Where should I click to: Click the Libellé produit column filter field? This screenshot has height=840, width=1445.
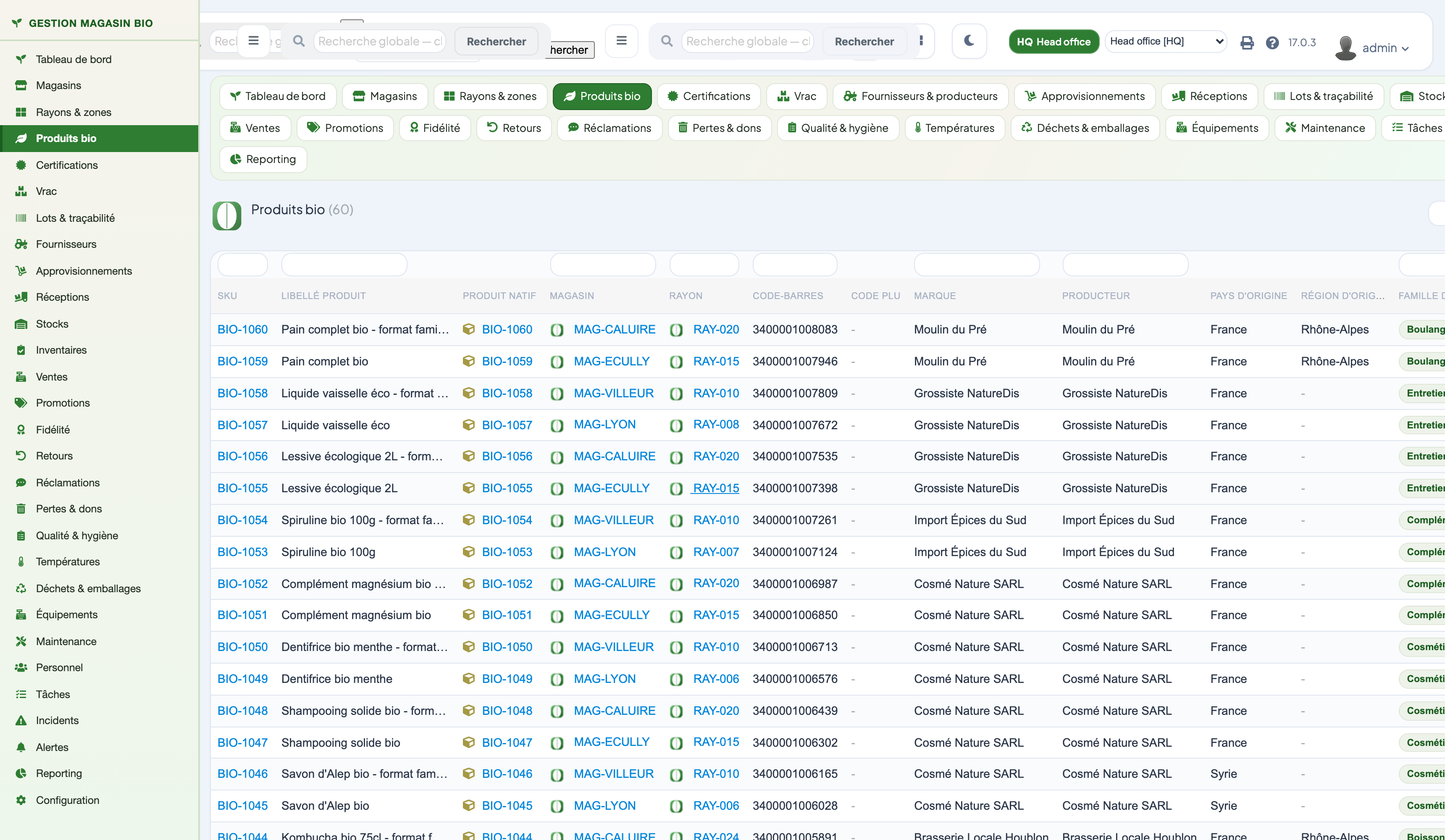tap(344, 265)
